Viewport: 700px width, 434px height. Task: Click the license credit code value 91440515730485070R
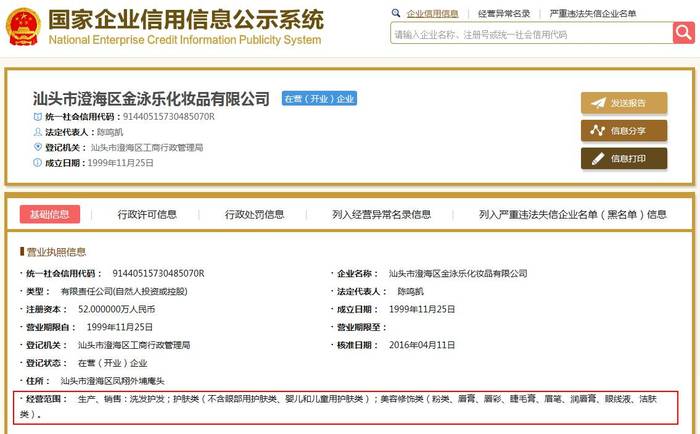coord(158,273)
